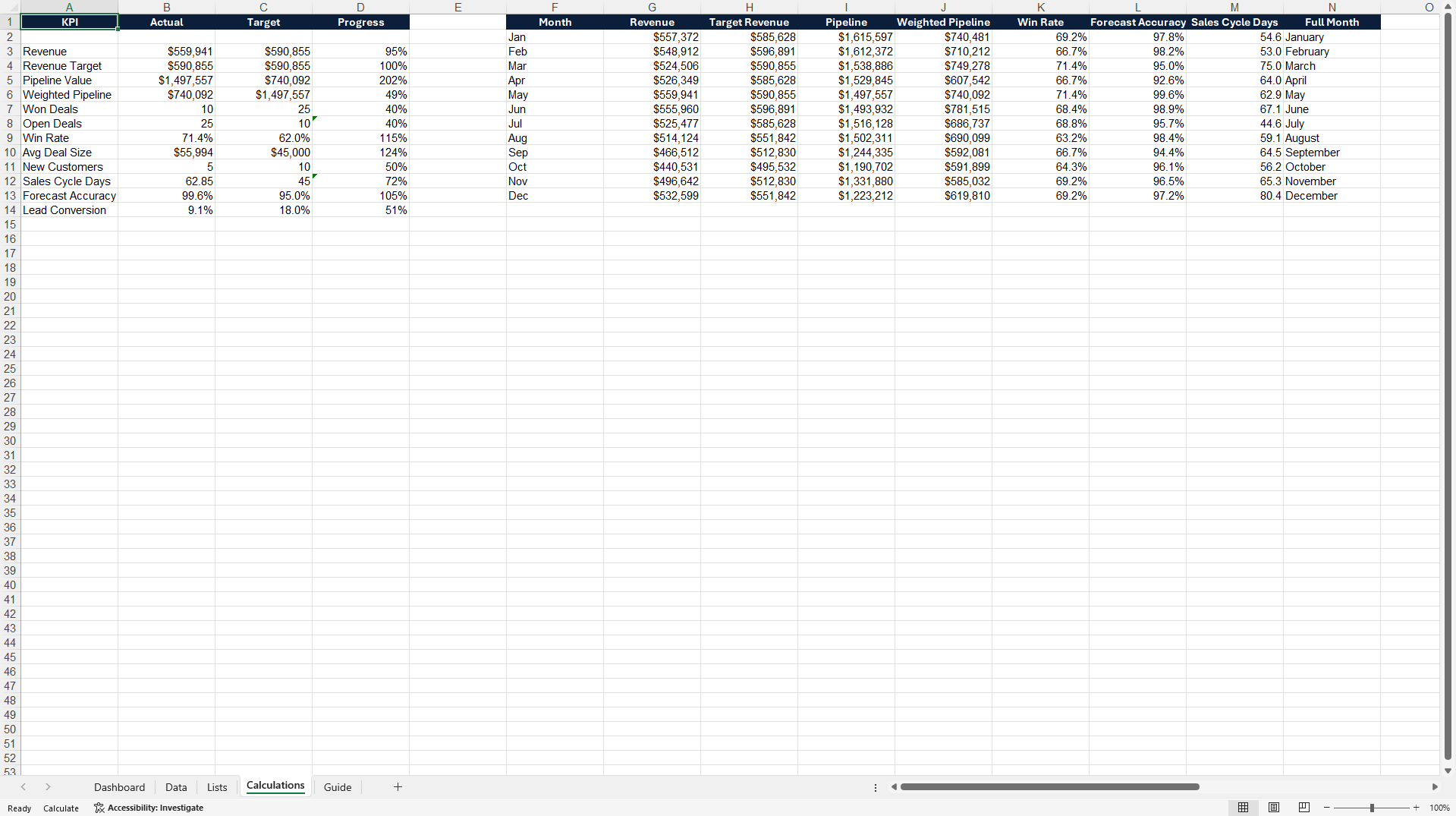Select Win Rate progress 115%
The image size is (1456, 816).
(360, 138)
